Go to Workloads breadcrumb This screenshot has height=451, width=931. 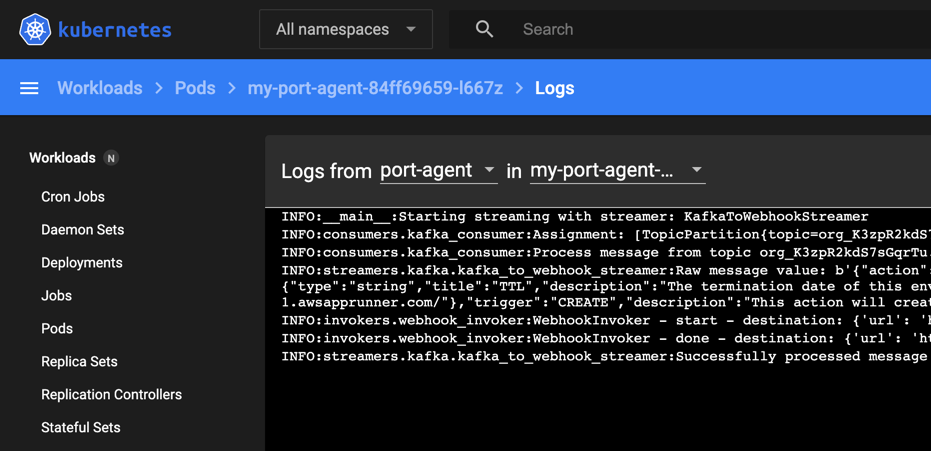tap(99, 88)
